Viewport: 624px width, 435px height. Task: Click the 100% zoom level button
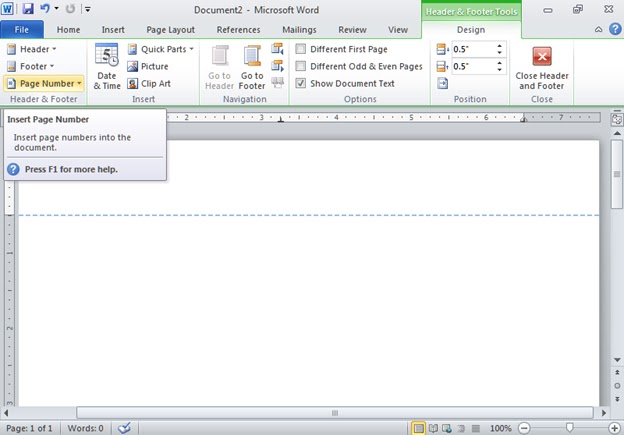click(500, 428)
